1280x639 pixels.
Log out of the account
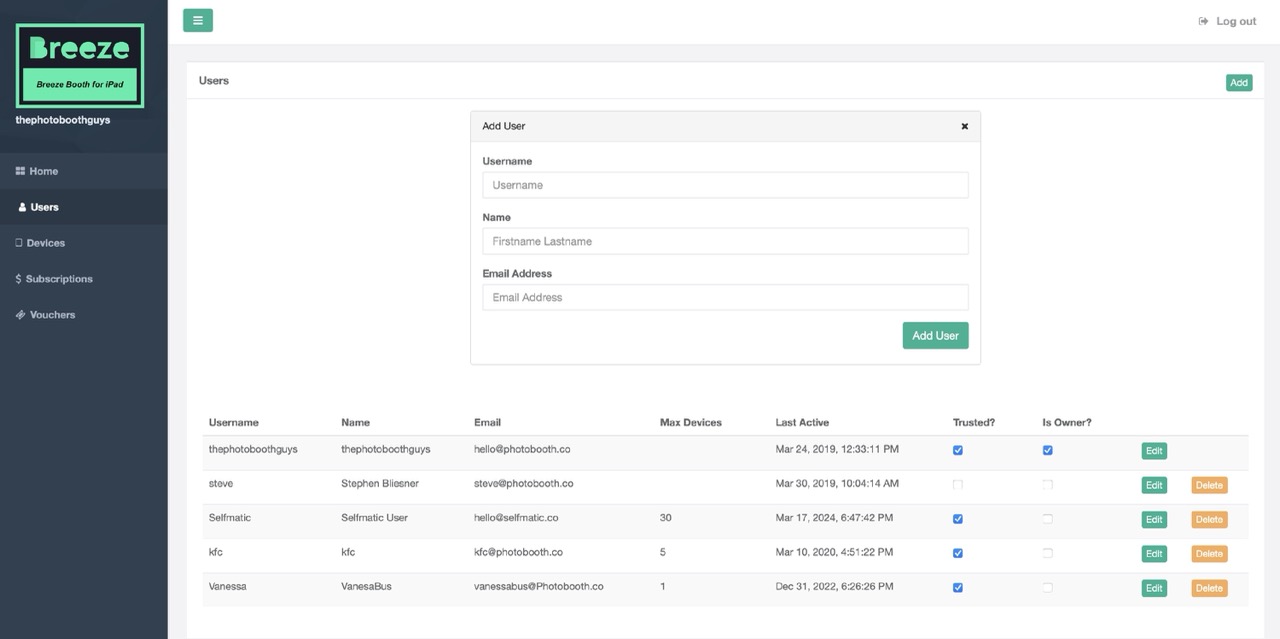(x=1228, y=21)
